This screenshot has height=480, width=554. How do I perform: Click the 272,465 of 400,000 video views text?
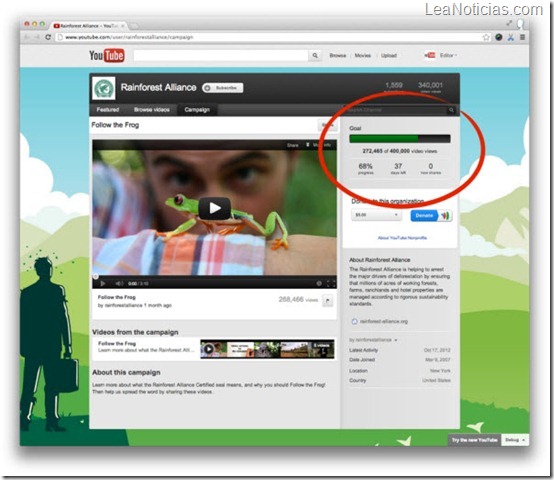(x=400, y=151)
